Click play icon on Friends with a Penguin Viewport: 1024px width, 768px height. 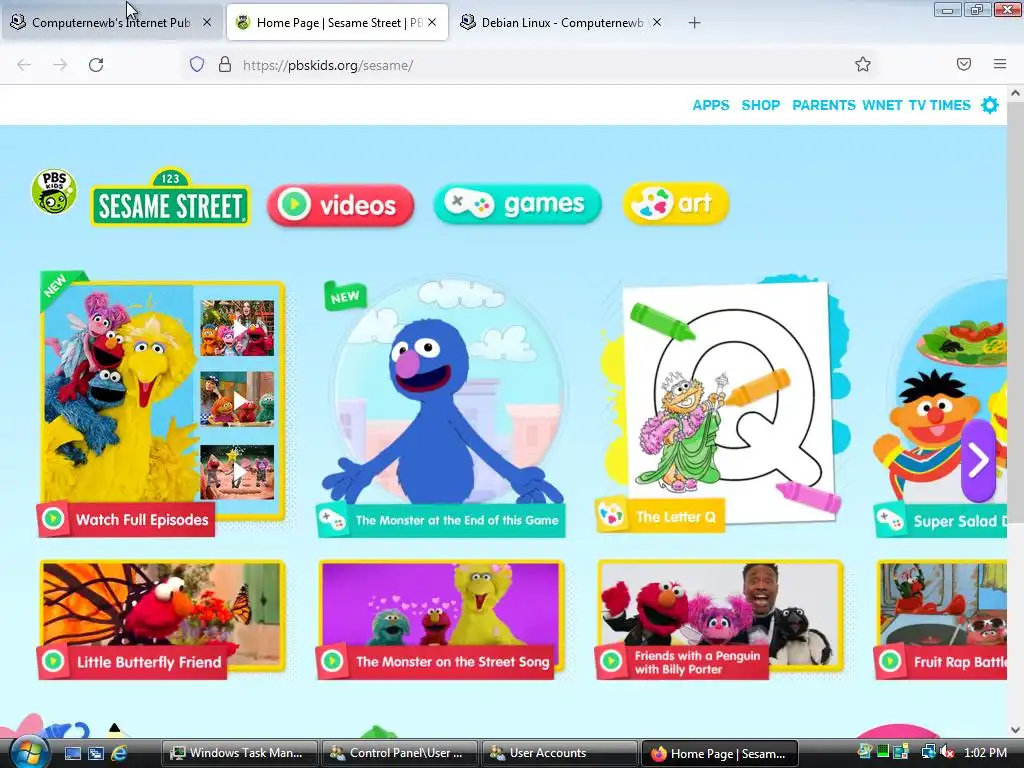point(612,662)
